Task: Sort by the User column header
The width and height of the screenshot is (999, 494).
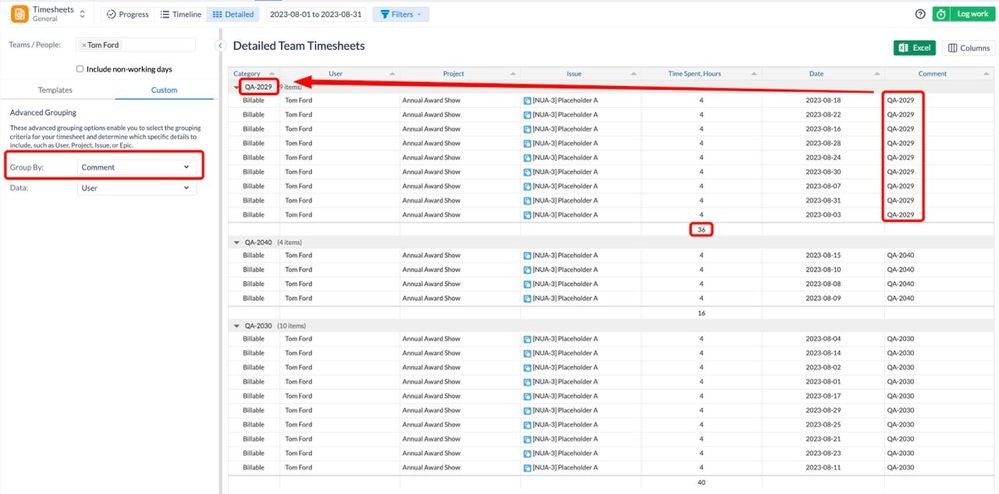Action: coord(339,74)
